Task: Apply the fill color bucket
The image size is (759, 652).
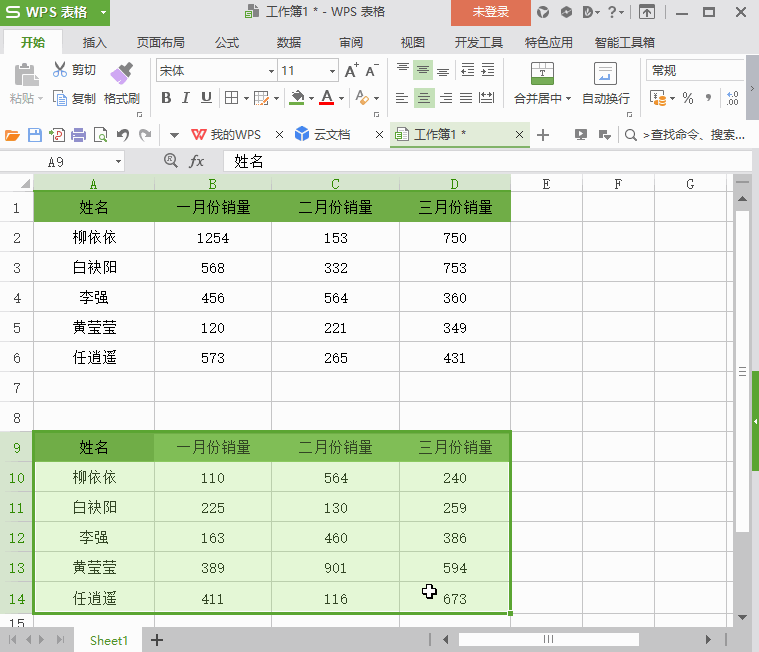Action: pyautogui.click(x=297, y=98)
